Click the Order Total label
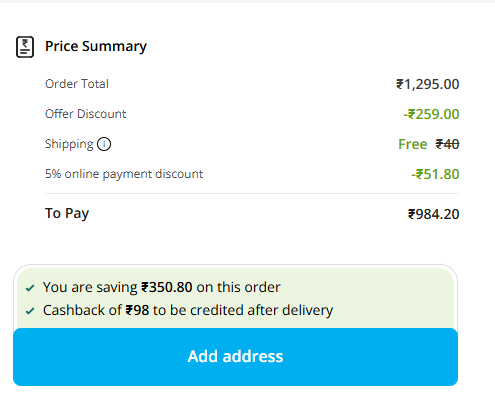Screen dimensions: 495x405 (77, 84)
